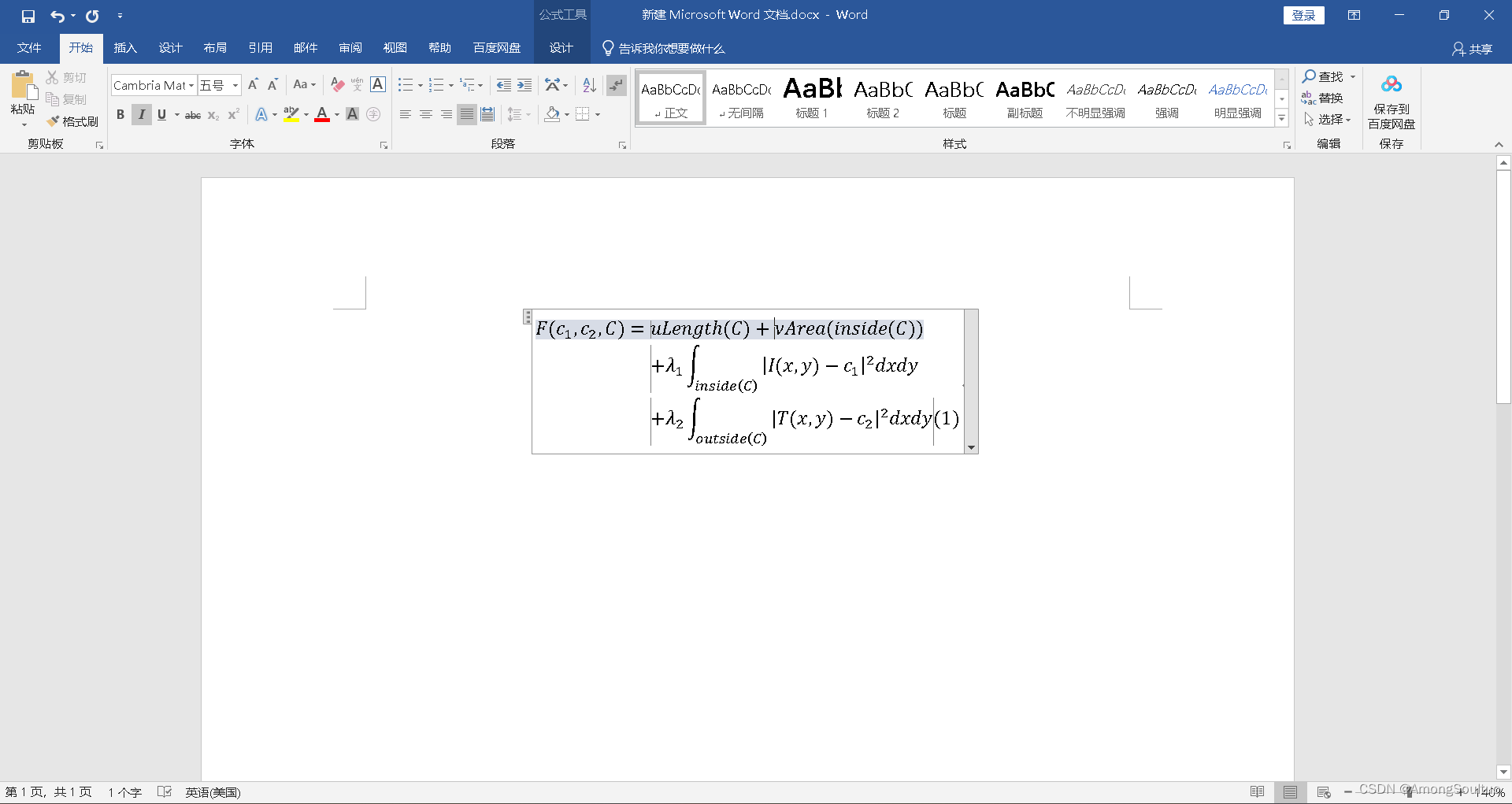This screenshot has height=804, width=1512.
Task: Click the 登录 sign-in button
Action: pos(1304,15)
